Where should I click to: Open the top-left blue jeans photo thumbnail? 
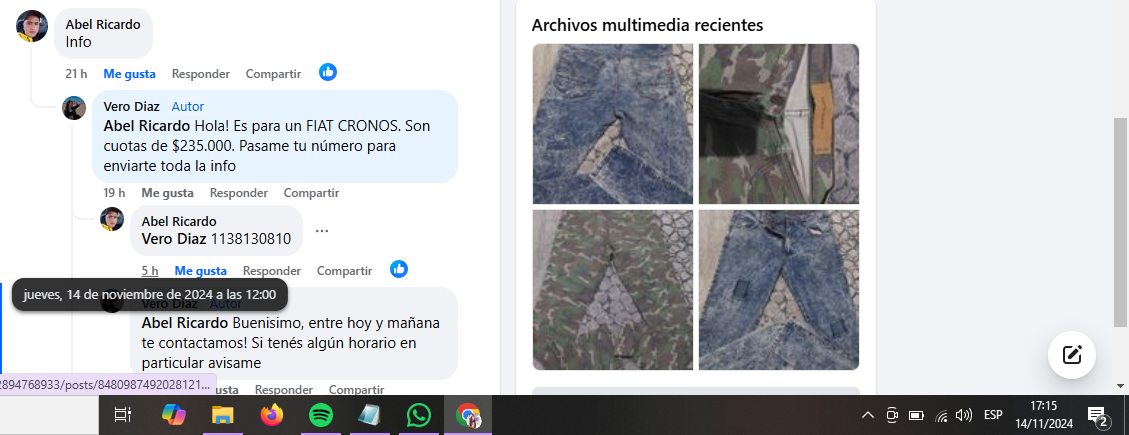[x=613, y=124]
